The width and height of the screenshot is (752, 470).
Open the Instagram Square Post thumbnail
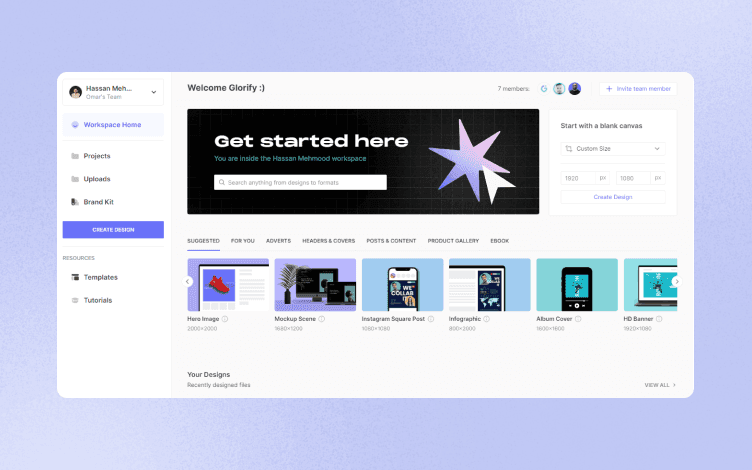[x=402, y=285]
